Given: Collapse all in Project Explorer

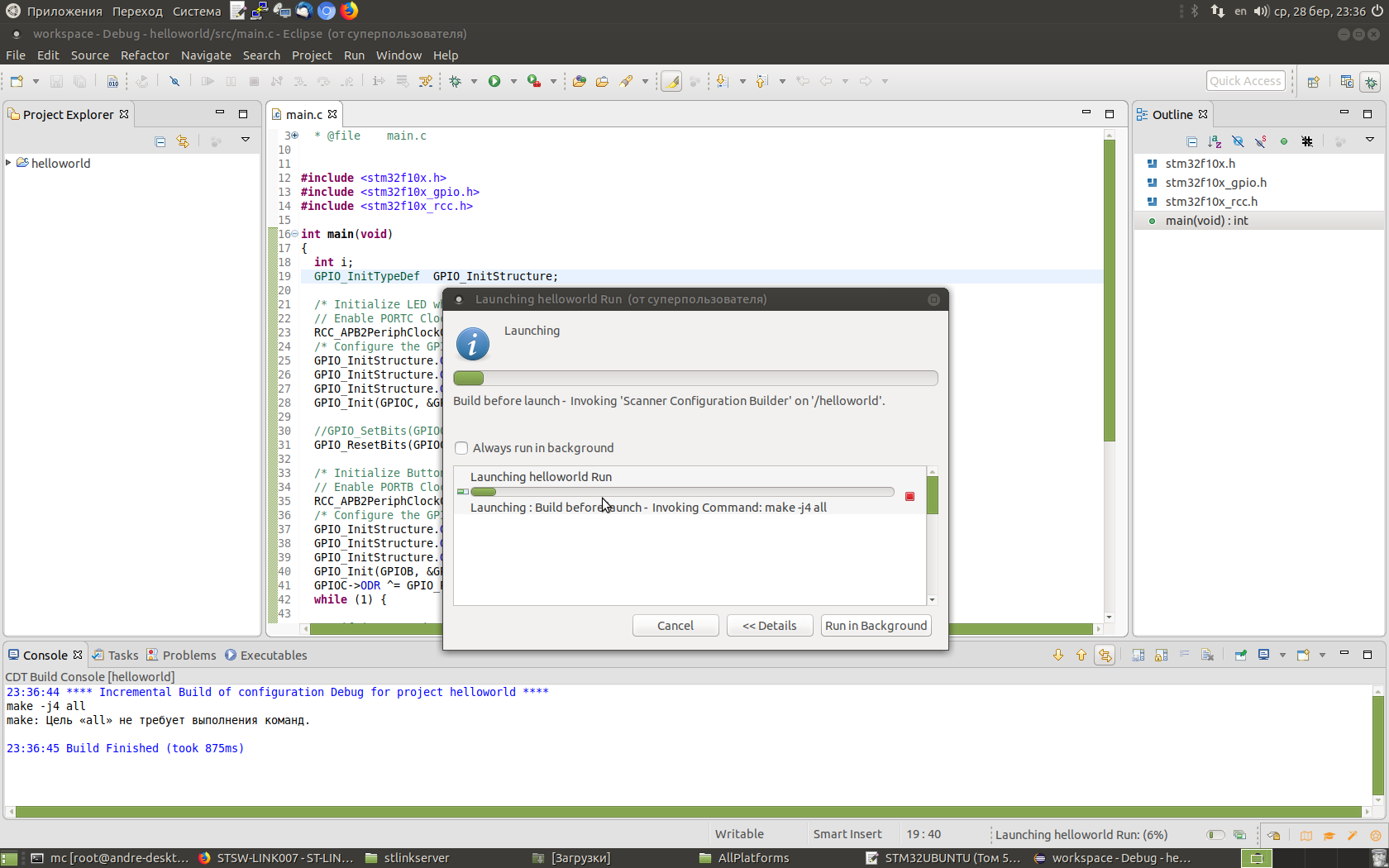Looking at the screenshot, I should [x=160, y=141].
